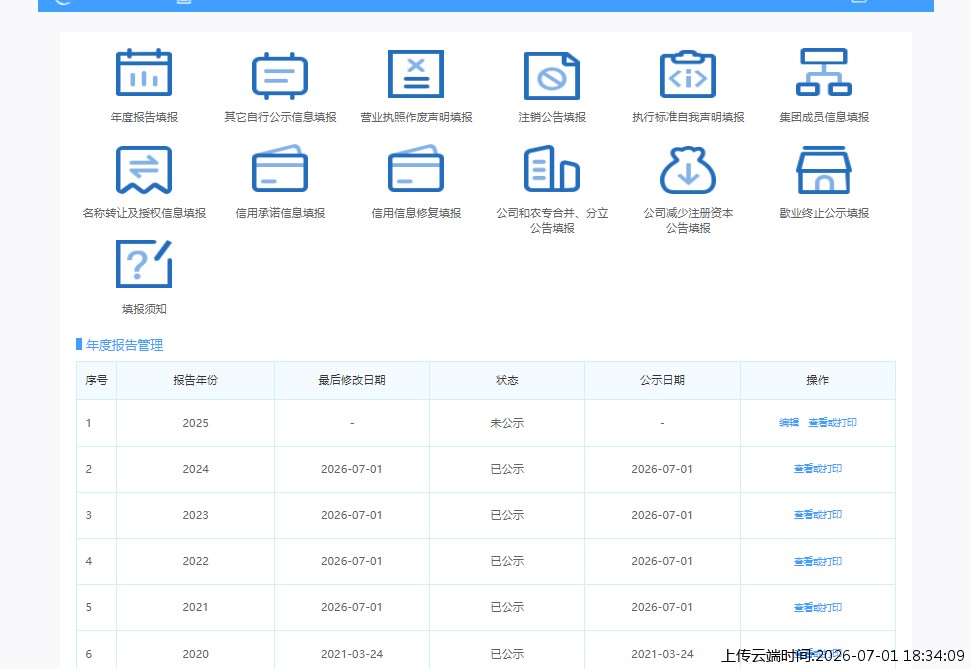Open 公司减少注册资本公告填报 money bag icon

[688, 170]
